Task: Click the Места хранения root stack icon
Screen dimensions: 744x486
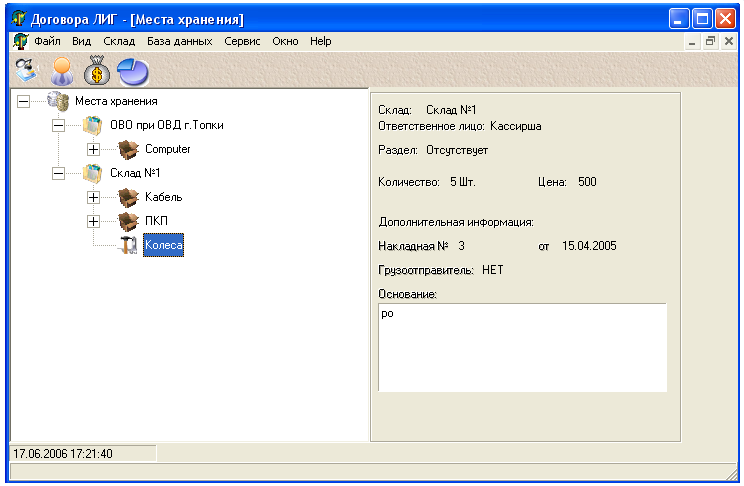Action: [x=58, y=101]
